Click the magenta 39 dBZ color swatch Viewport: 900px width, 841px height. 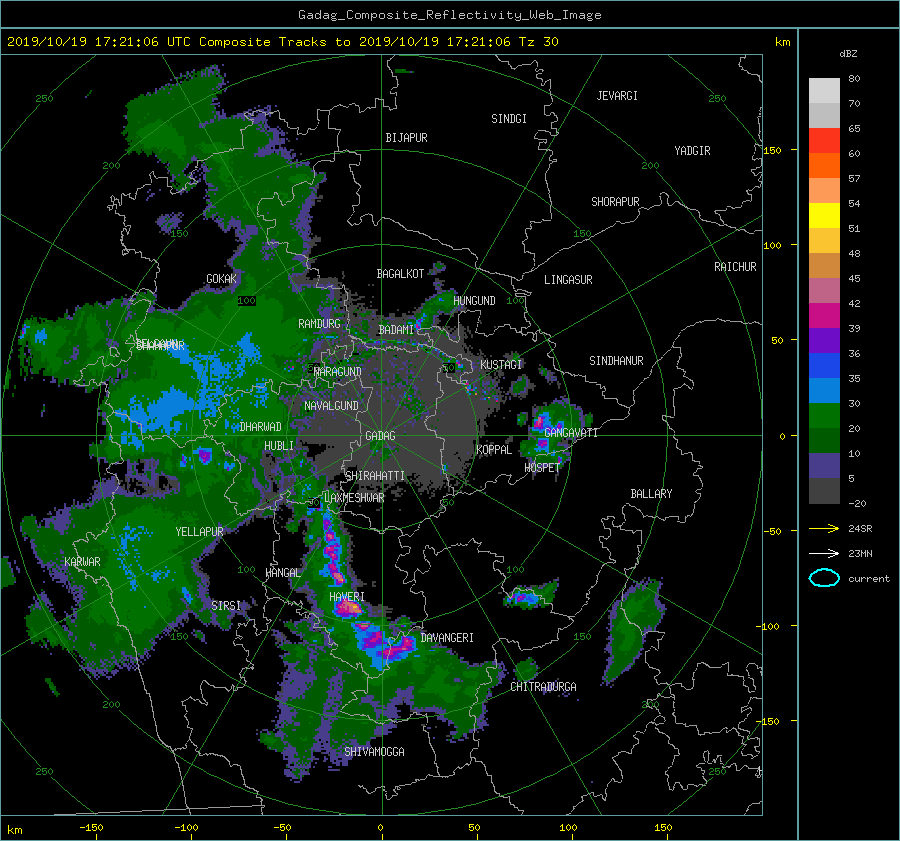(824, 316)
